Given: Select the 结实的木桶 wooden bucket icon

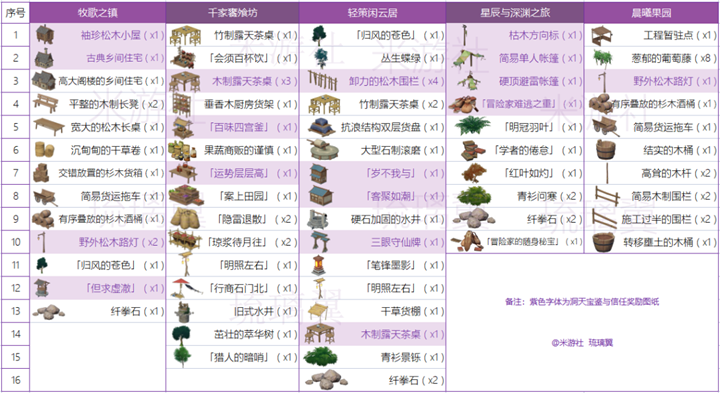Looking at the screenshot, I should coord(606,150).
